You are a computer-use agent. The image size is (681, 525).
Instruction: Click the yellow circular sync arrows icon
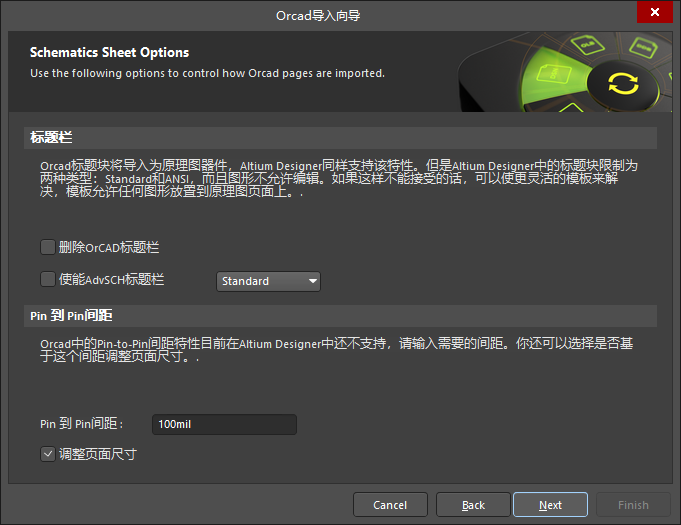point(622,83)
